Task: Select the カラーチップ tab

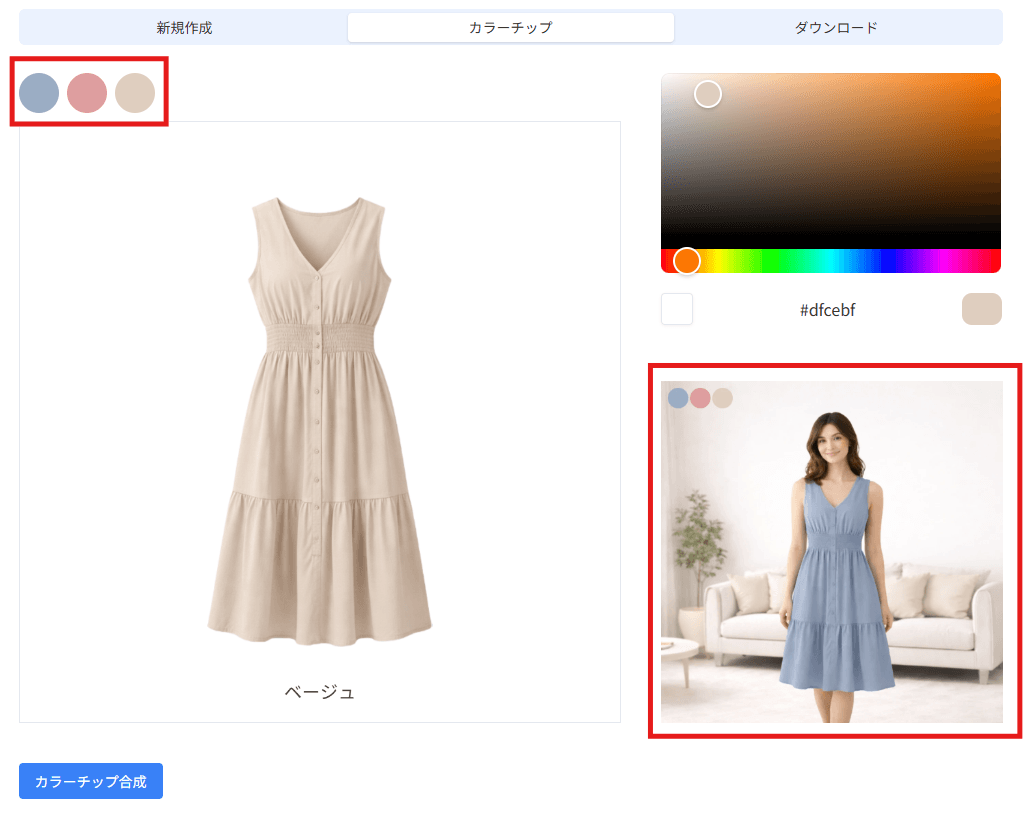Action: pyautogui.click(x=510, y=28)
